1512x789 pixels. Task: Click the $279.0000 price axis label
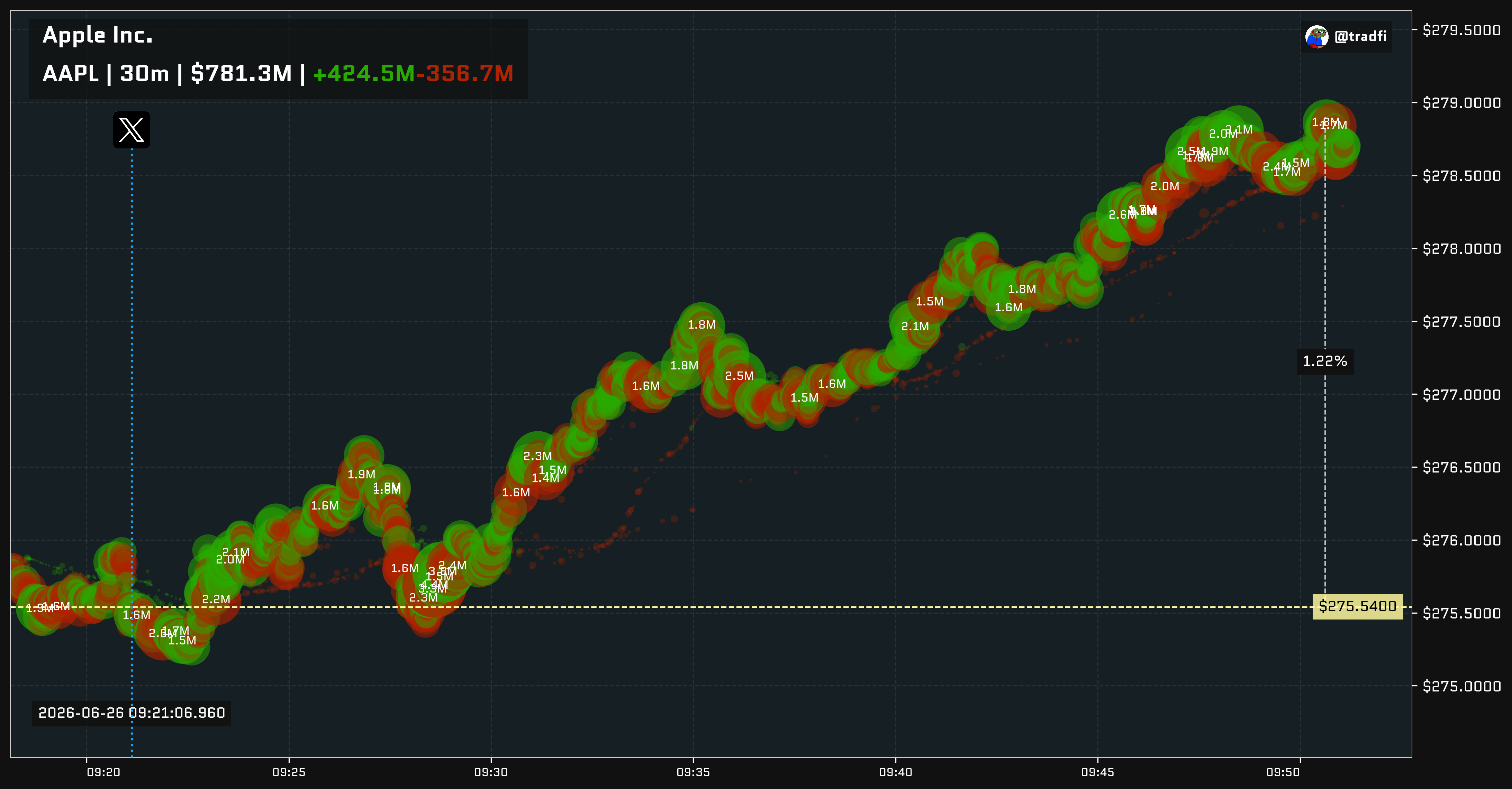(1461, 103)
